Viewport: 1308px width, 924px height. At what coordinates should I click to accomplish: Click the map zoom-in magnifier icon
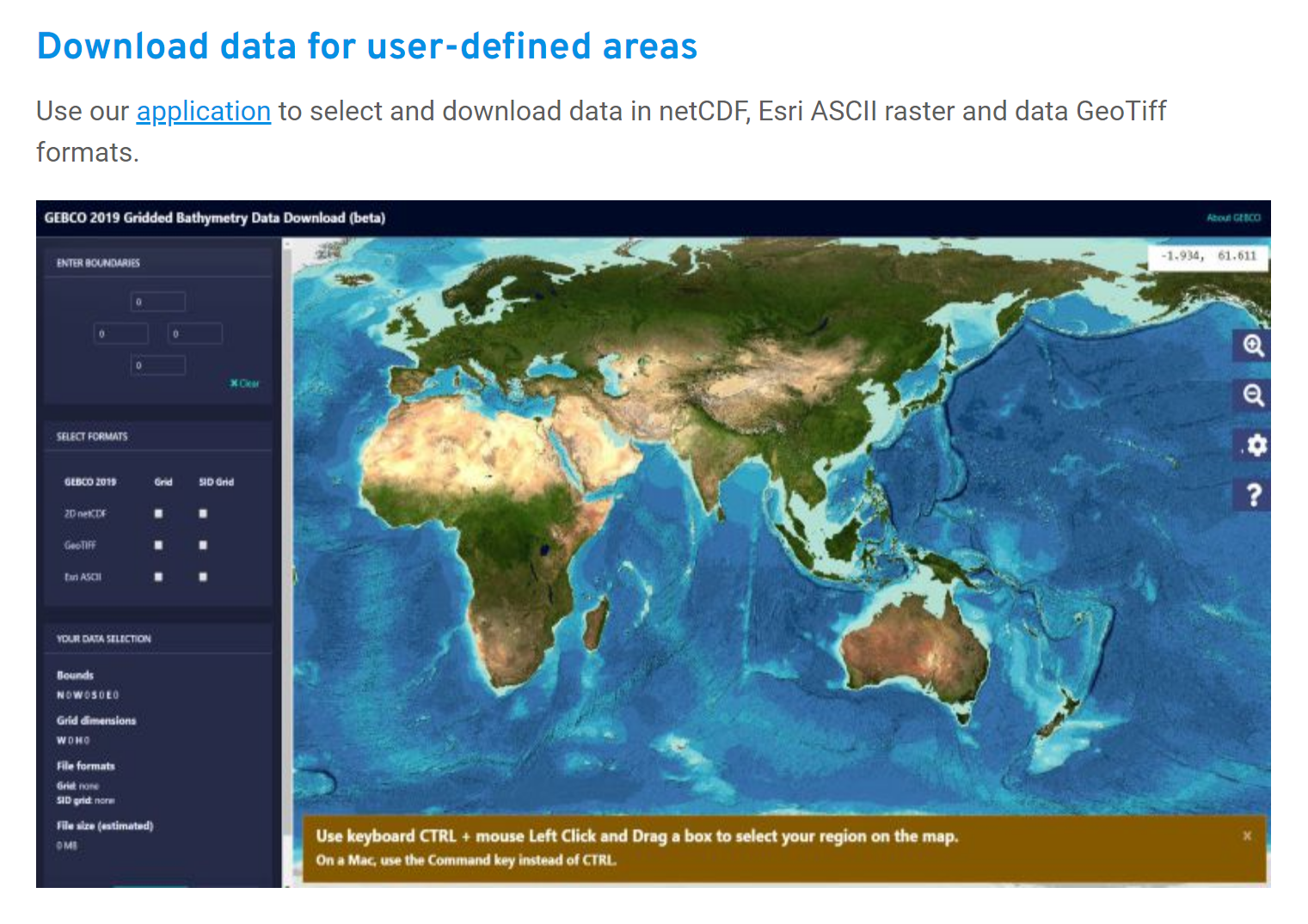click(1253, 346)
